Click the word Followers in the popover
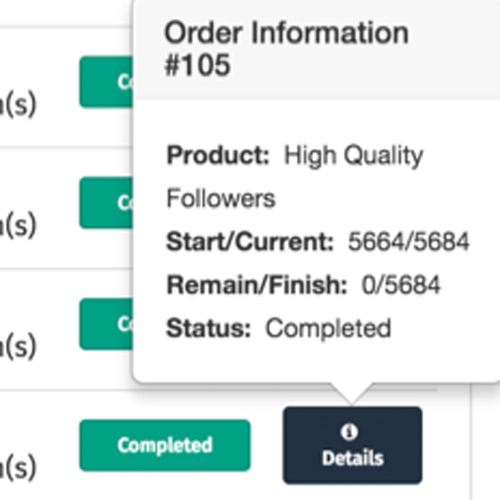 coord(221,199)
